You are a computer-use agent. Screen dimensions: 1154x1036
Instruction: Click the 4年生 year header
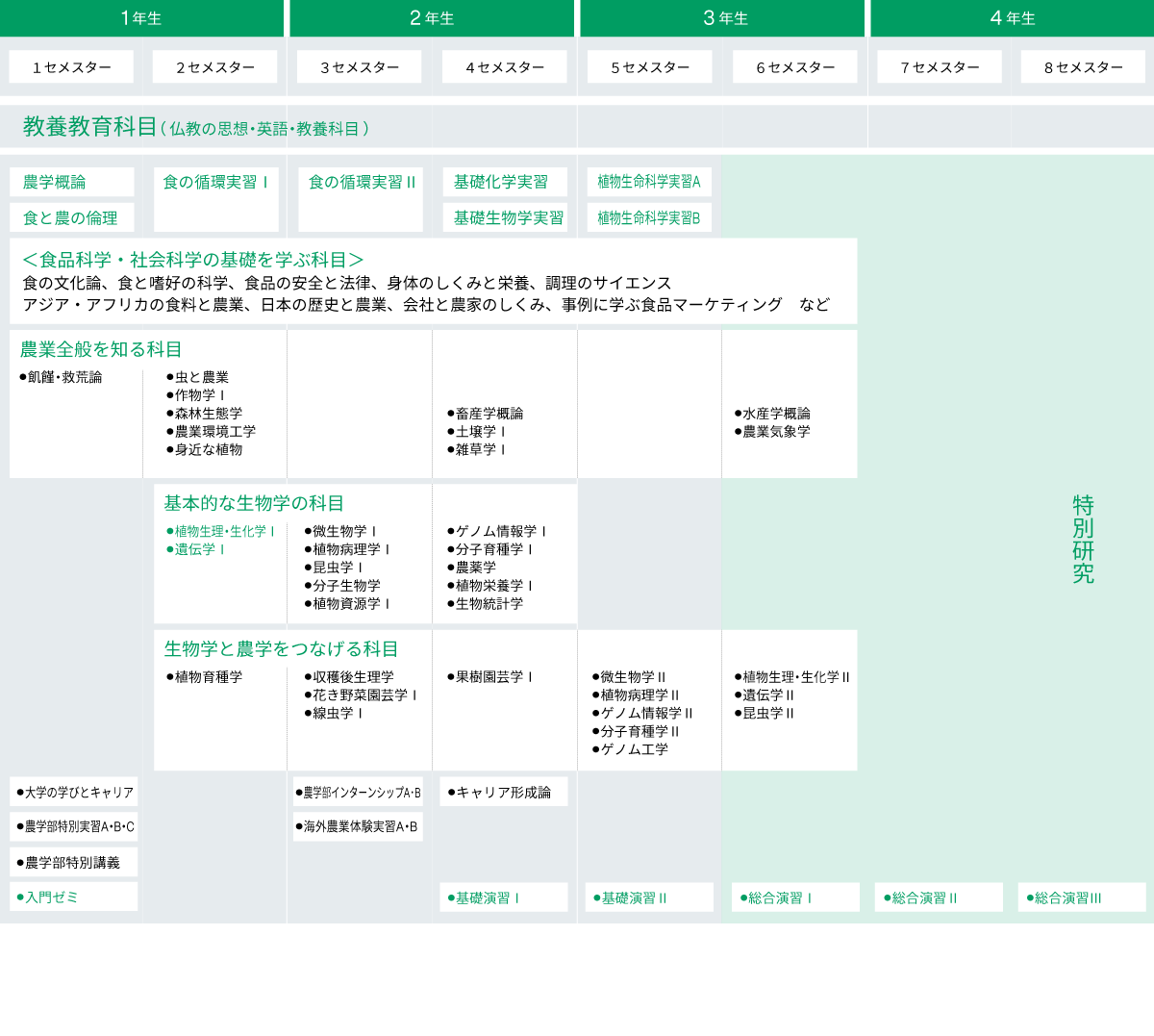1013,18
